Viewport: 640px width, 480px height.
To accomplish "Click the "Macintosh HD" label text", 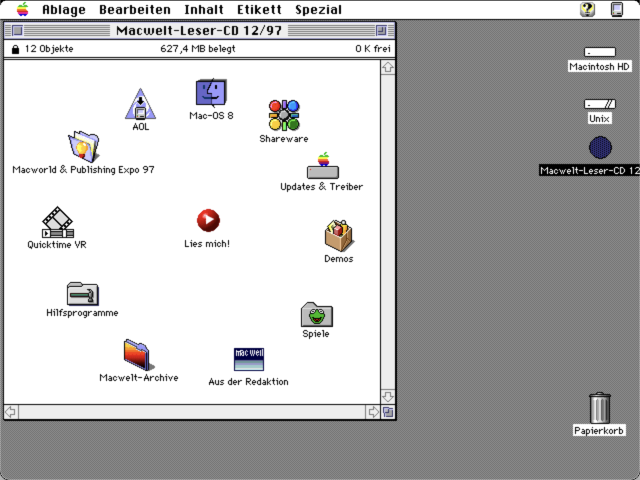I will click(x=600, y=67).
